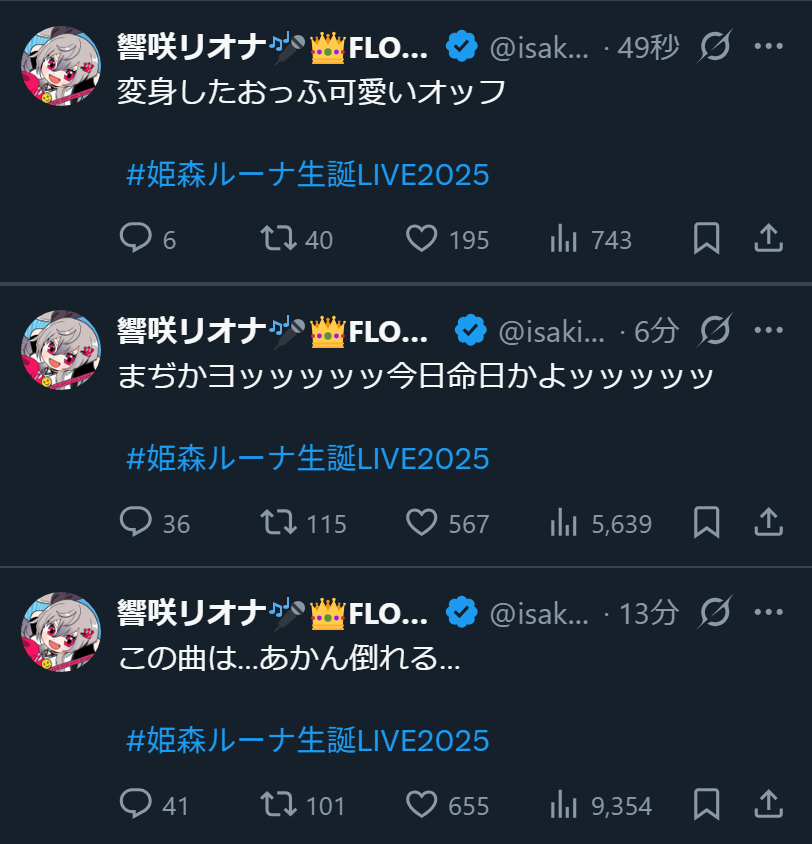Open more options menu on 6分 post
Image resolution: width=812 pixels, height=844 pixels.
pyautogui.click(x=768, y=330)
